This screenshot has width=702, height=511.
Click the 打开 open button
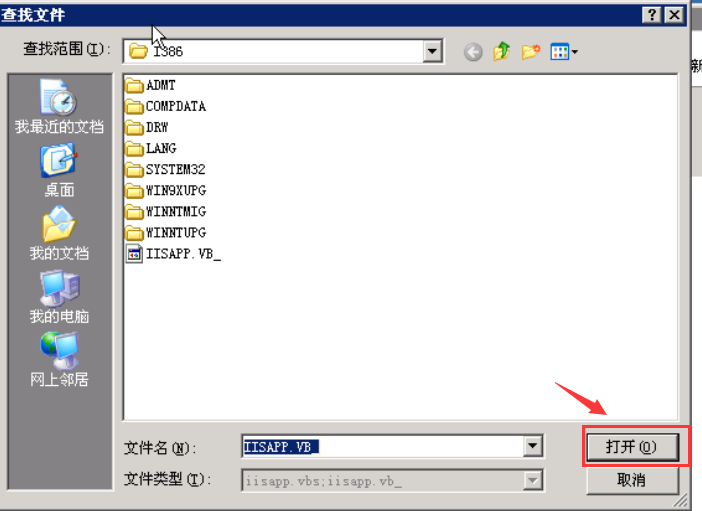pos(633,447)
